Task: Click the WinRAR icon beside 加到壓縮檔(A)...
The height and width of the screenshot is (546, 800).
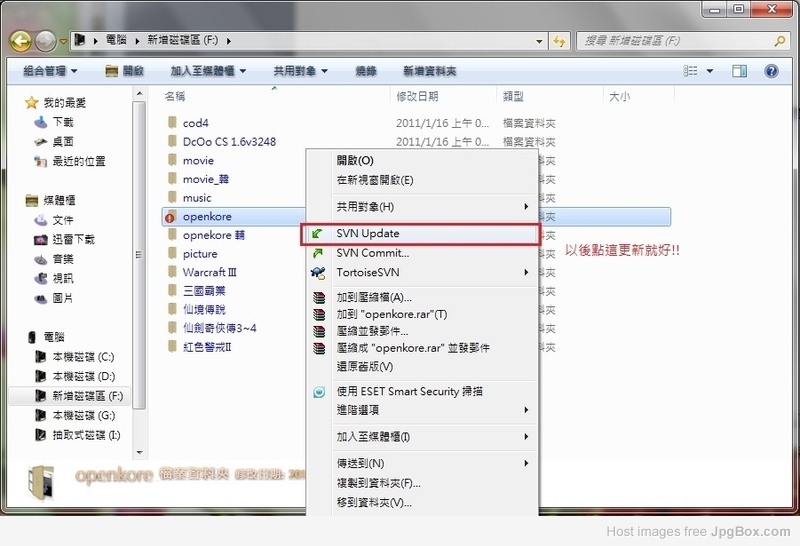Action: pyautogui.click(x=318, y=297)
